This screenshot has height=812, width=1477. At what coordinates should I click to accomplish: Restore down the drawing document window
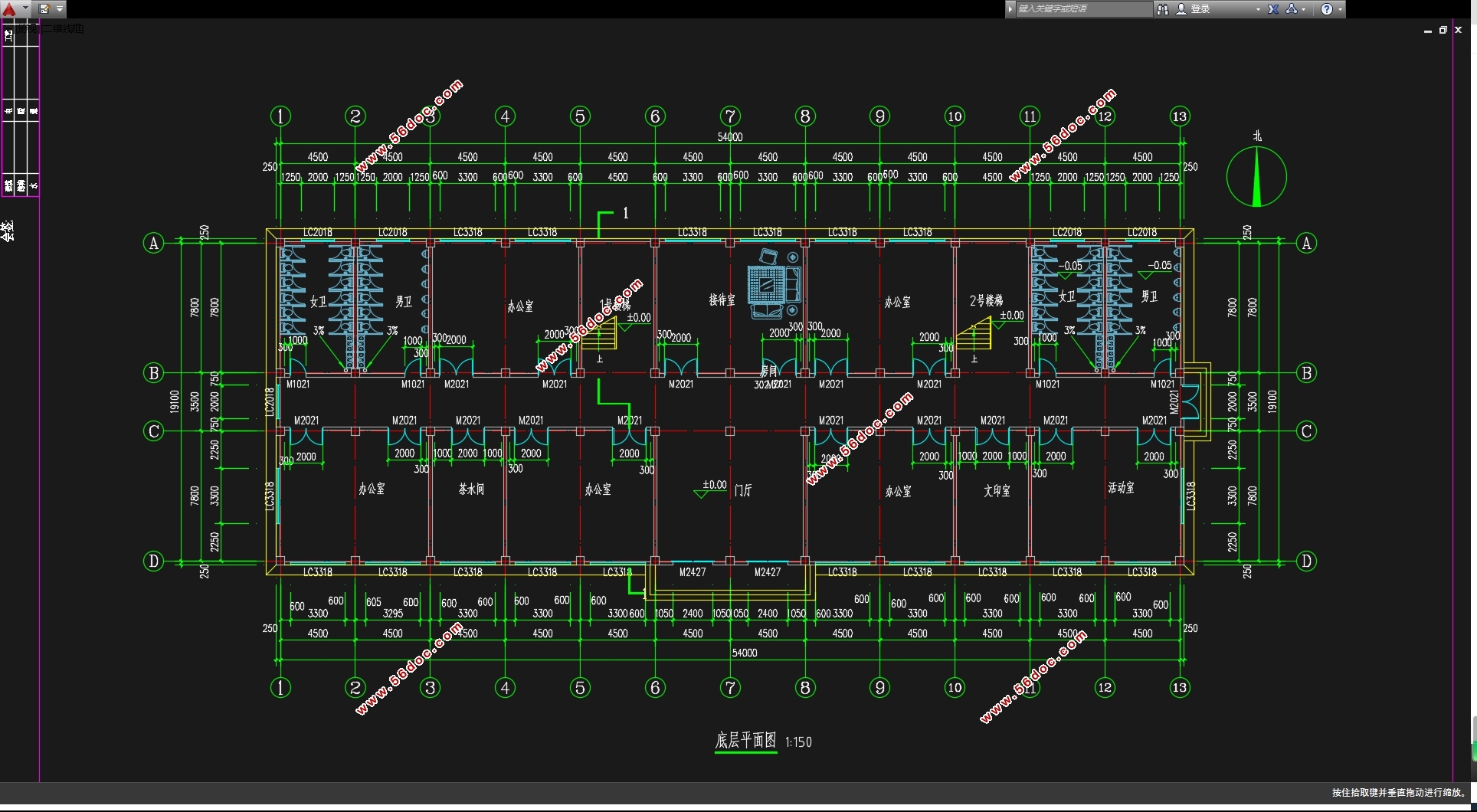1443,31
